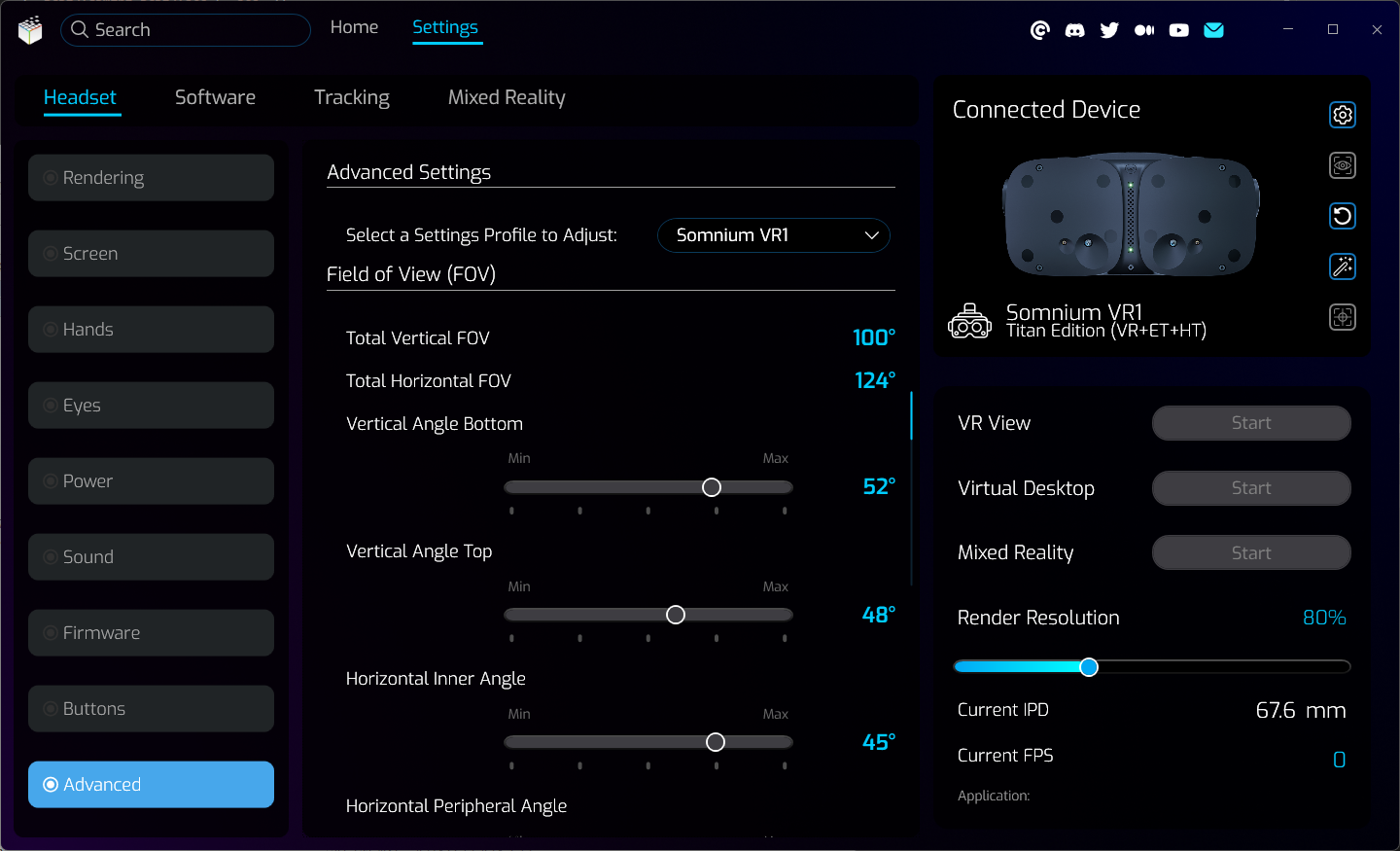Expand the Settings Profile dropdown
Viewport: 1400px width, 851px height.
(773, 235)
